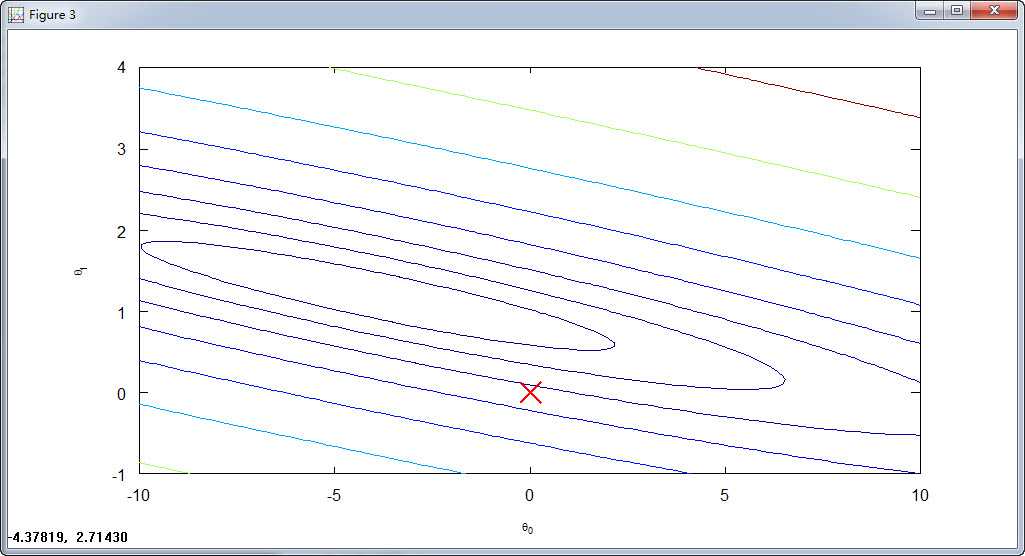Screen dimensions: 1025x556
Task: Click x-axis tick label 10
Action: pyautogui.click(x=920, y=495)
